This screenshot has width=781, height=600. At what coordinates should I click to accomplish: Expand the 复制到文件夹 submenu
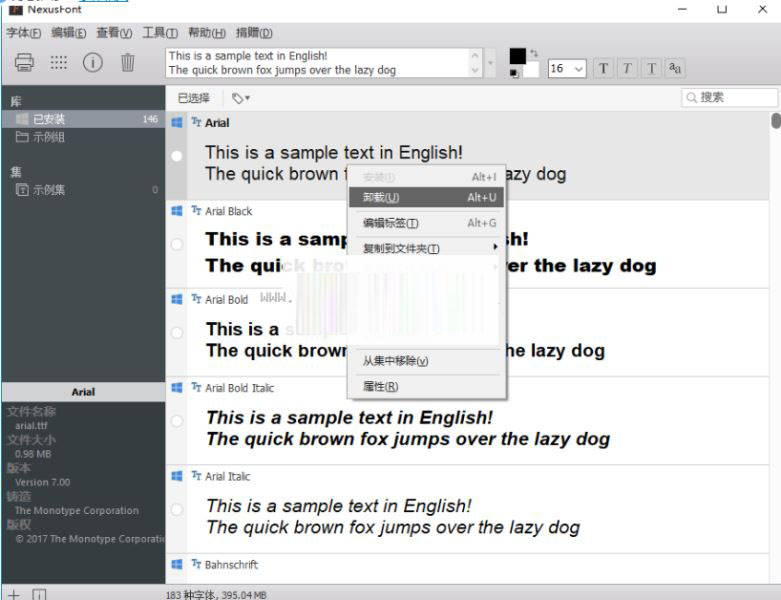427,248
